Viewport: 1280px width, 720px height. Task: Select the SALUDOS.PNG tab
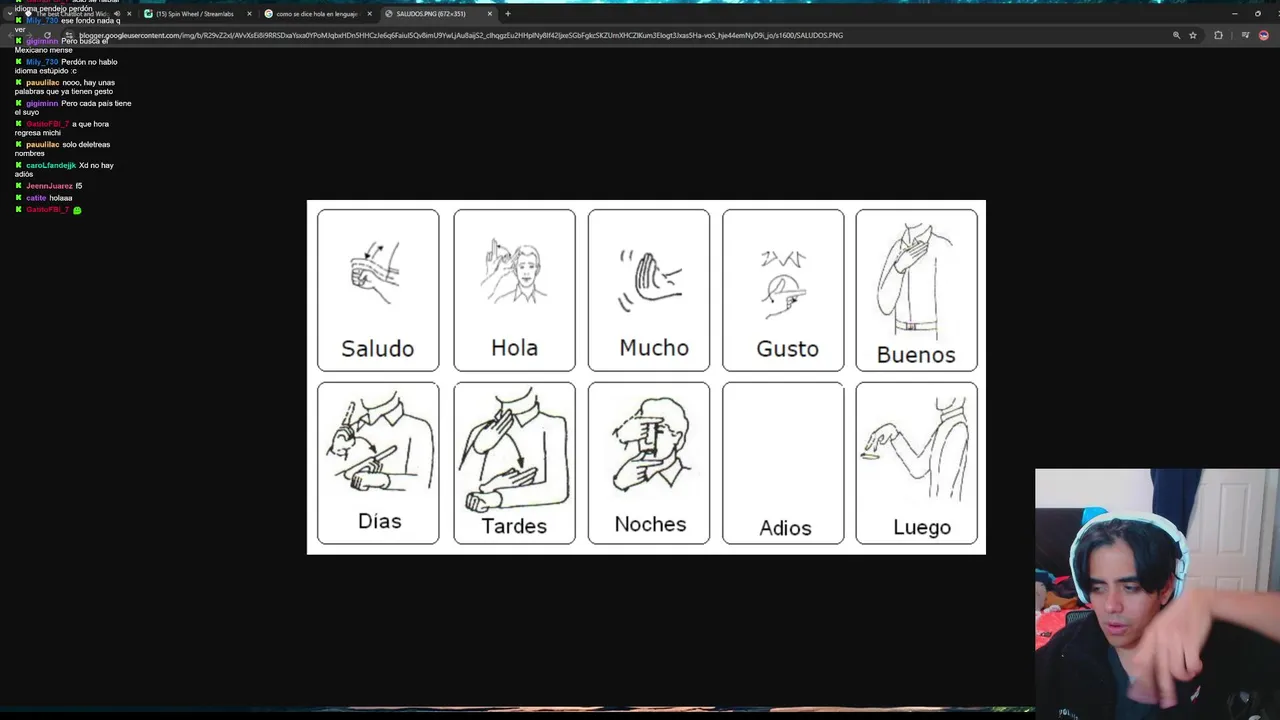click(437, 14)
